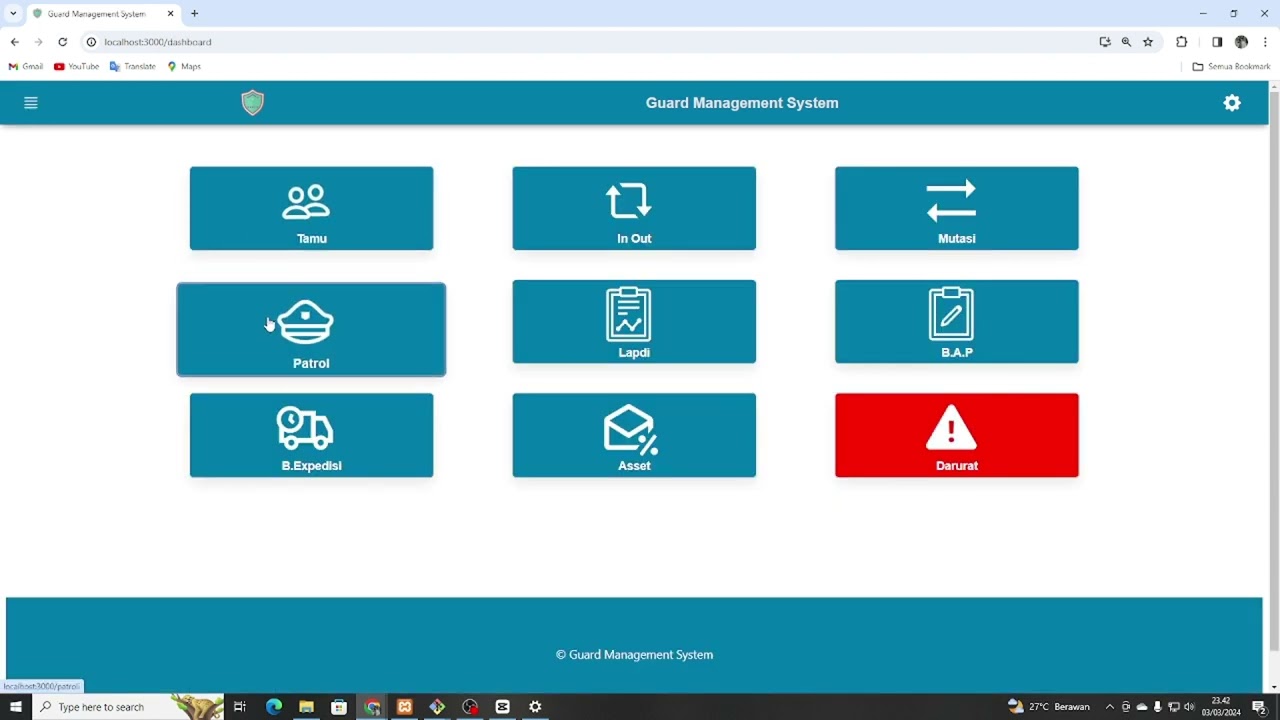Launch Microsoft Edge from the taskbar
The height and width of the screenshot is (720, 1280).
pyautogui.click(x=274, y=707)
